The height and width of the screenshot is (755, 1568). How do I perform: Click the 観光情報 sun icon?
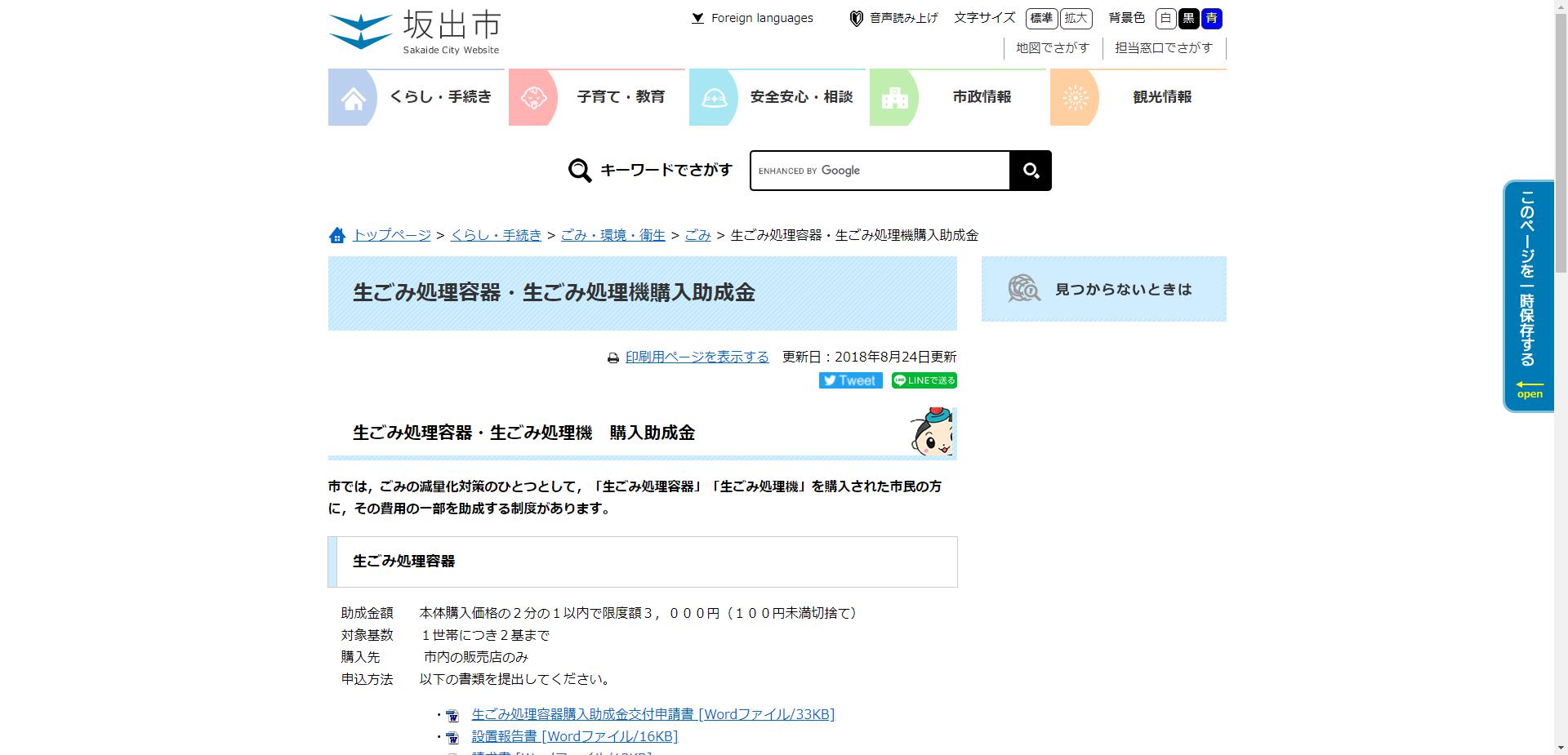click(x=1076, y=97)
